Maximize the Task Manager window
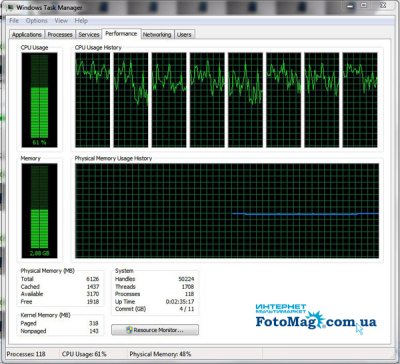 364,5
